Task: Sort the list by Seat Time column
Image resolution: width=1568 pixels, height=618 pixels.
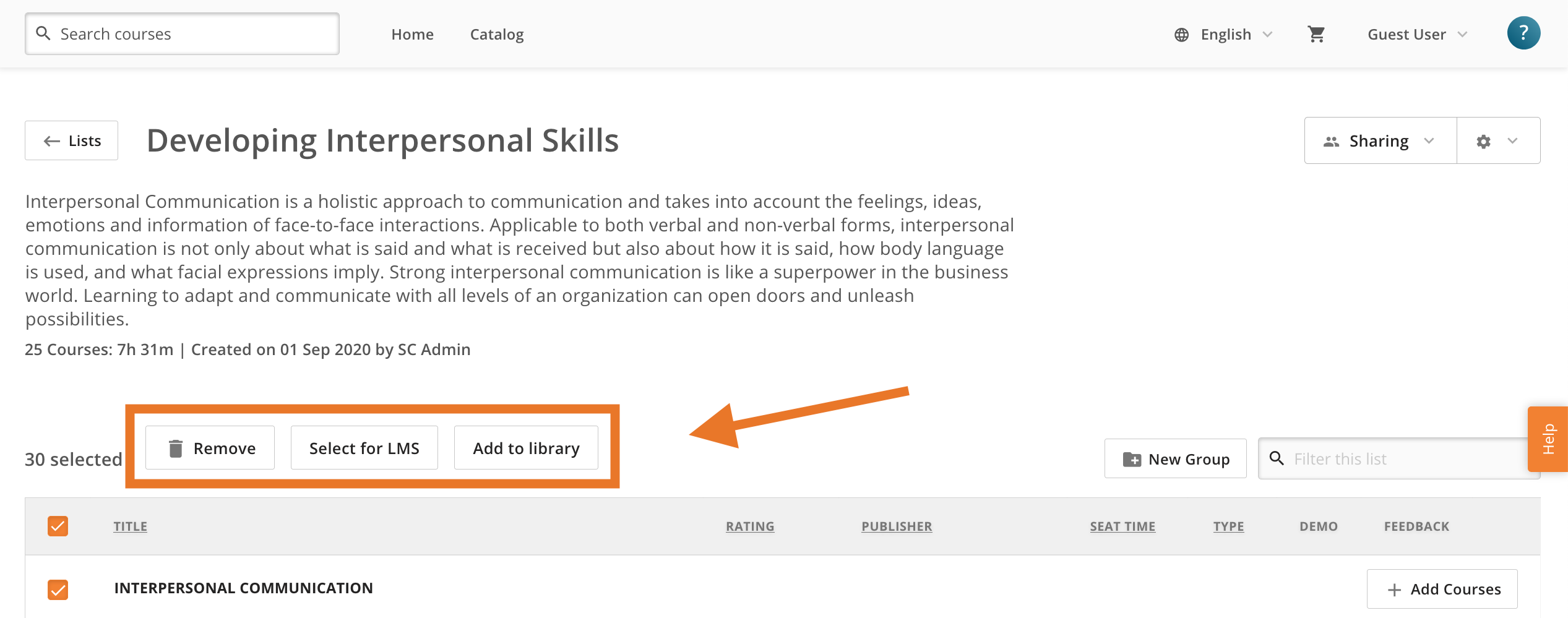Action: tap(1122, 526)
